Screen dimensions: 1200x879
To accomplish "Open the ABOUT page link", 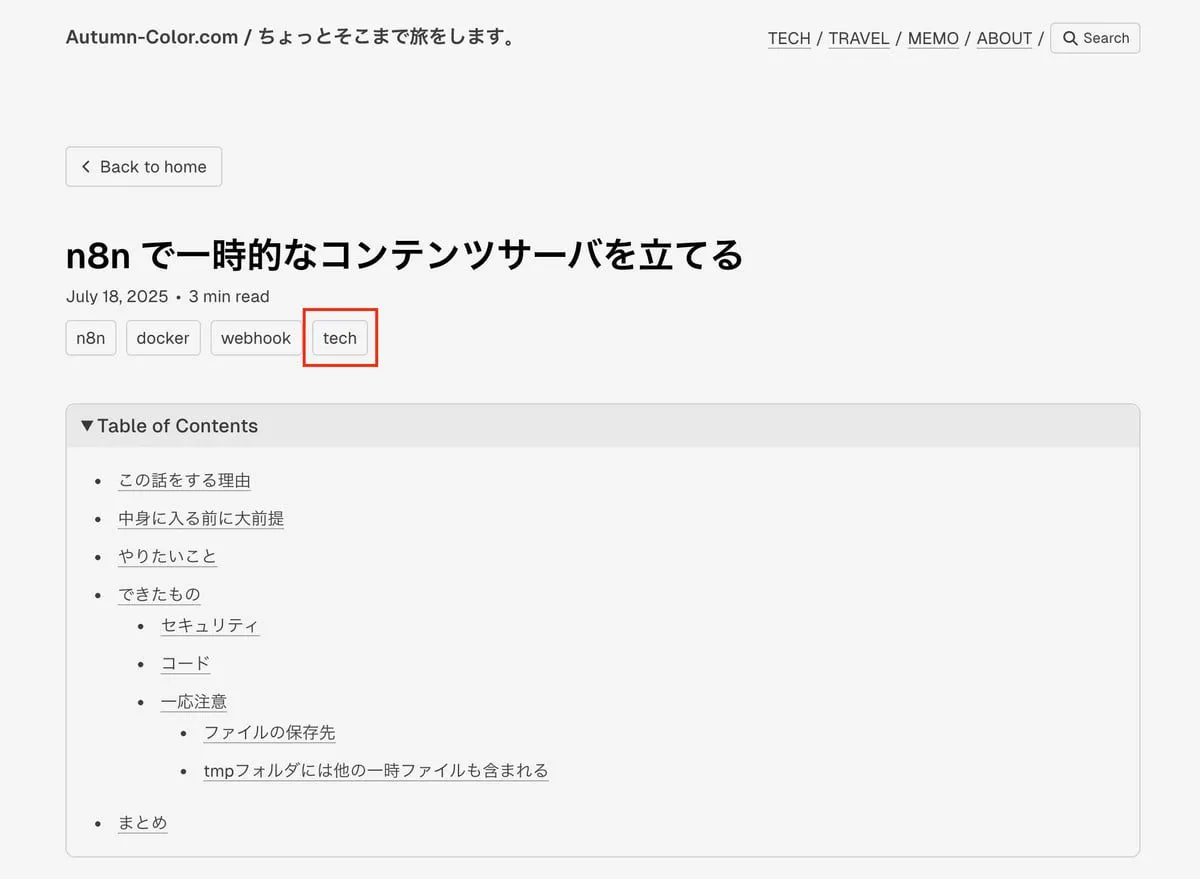I will pos(1004,38).
